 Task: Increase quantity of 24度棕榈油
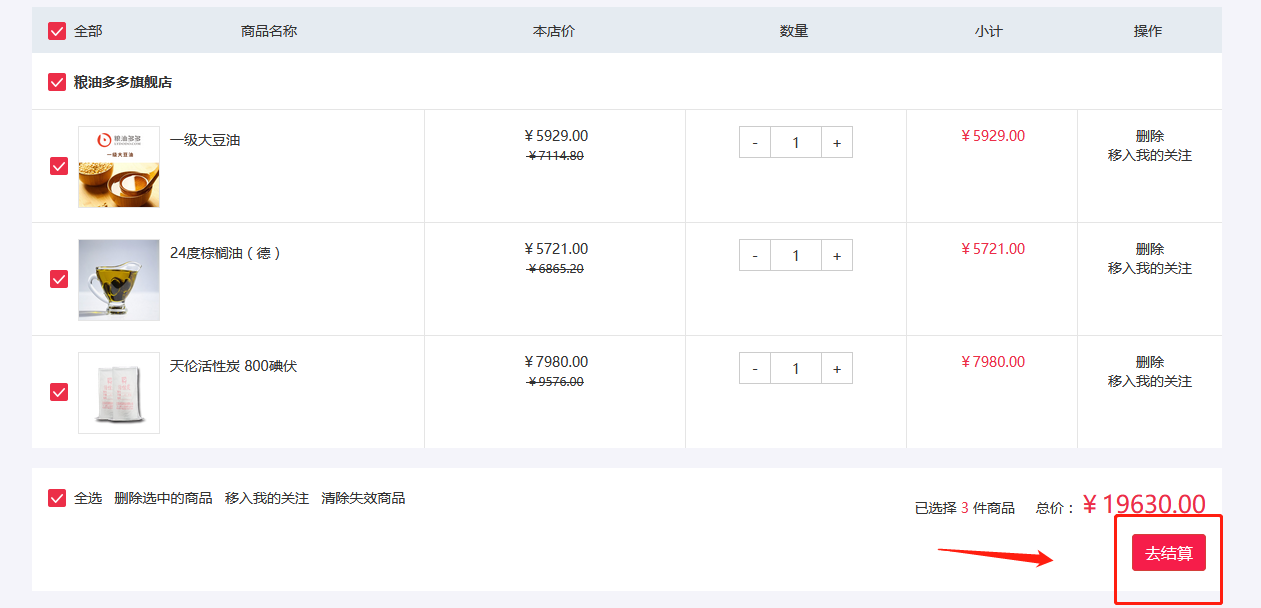[837, 256]
